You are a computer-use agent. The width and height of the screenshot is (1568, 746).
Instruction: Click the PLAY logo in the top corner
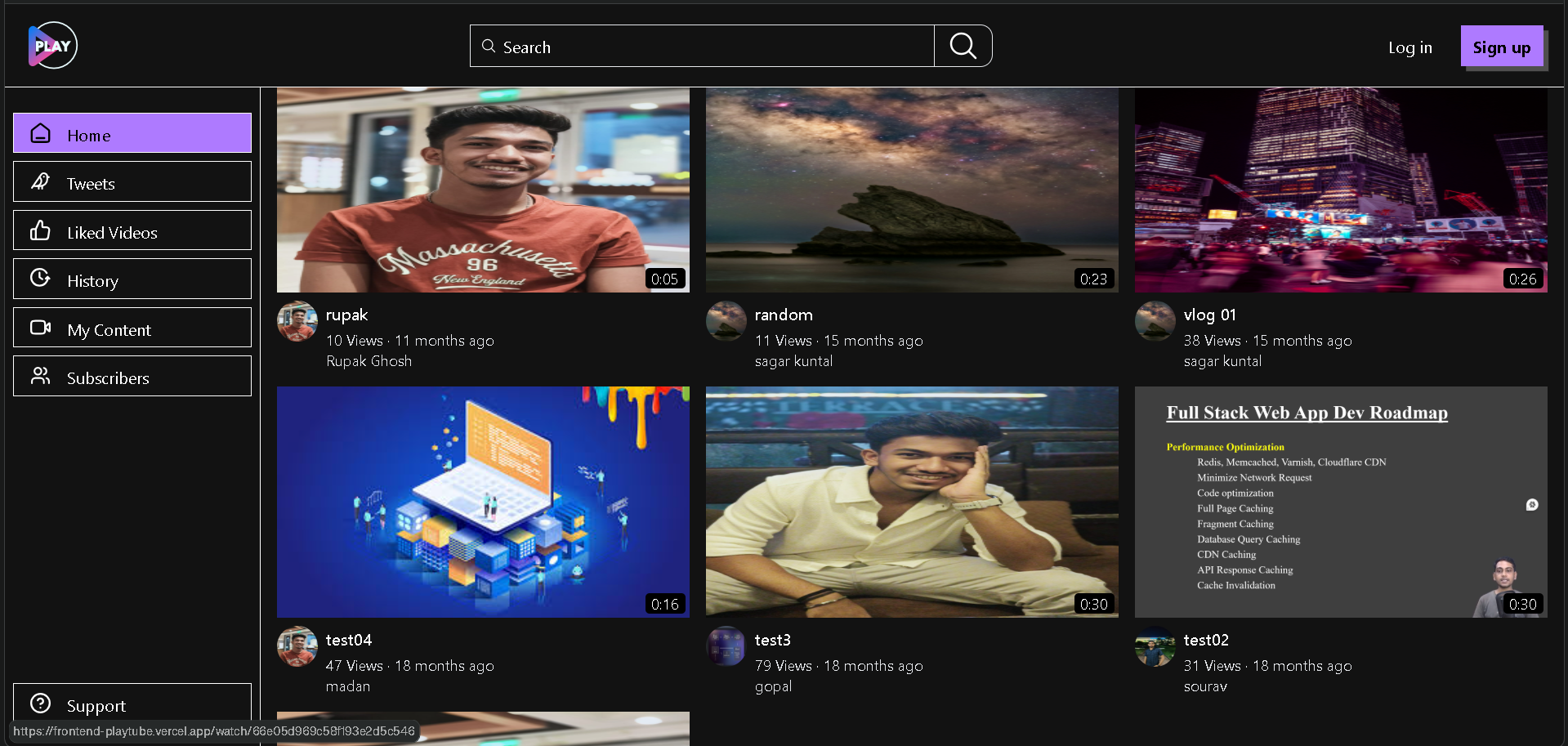coord(51,45)
